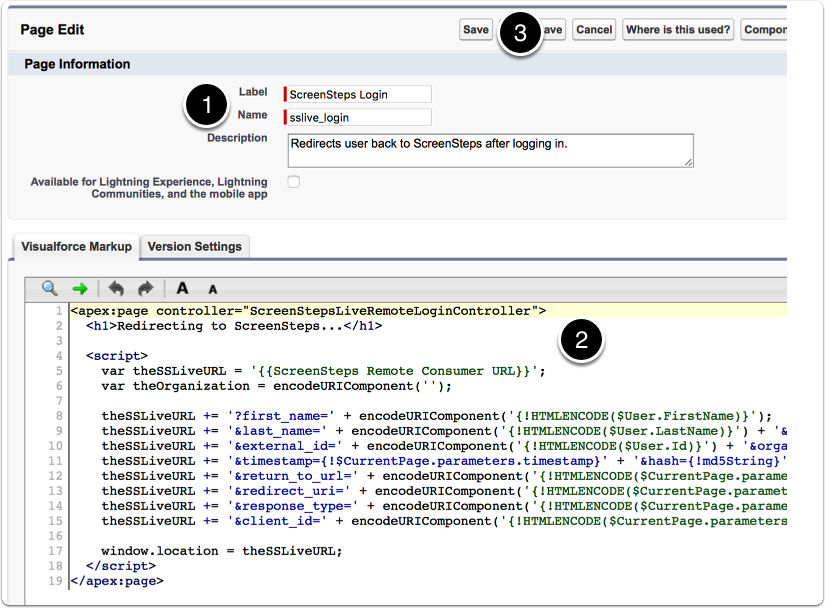The image size is (825, 608).
Task: Click the opening <script> tag line
Action: pos(117,356)
